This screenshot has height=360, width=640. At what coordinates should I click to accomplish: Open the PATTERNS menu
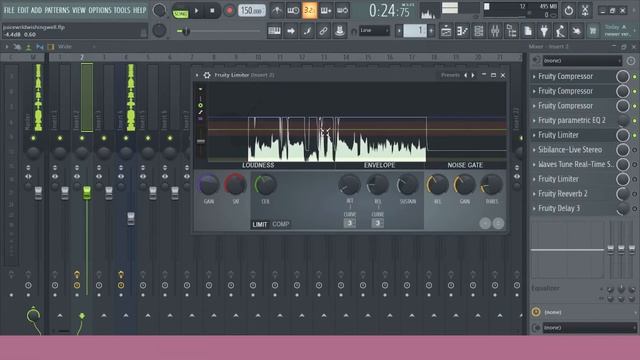[57, 10]
